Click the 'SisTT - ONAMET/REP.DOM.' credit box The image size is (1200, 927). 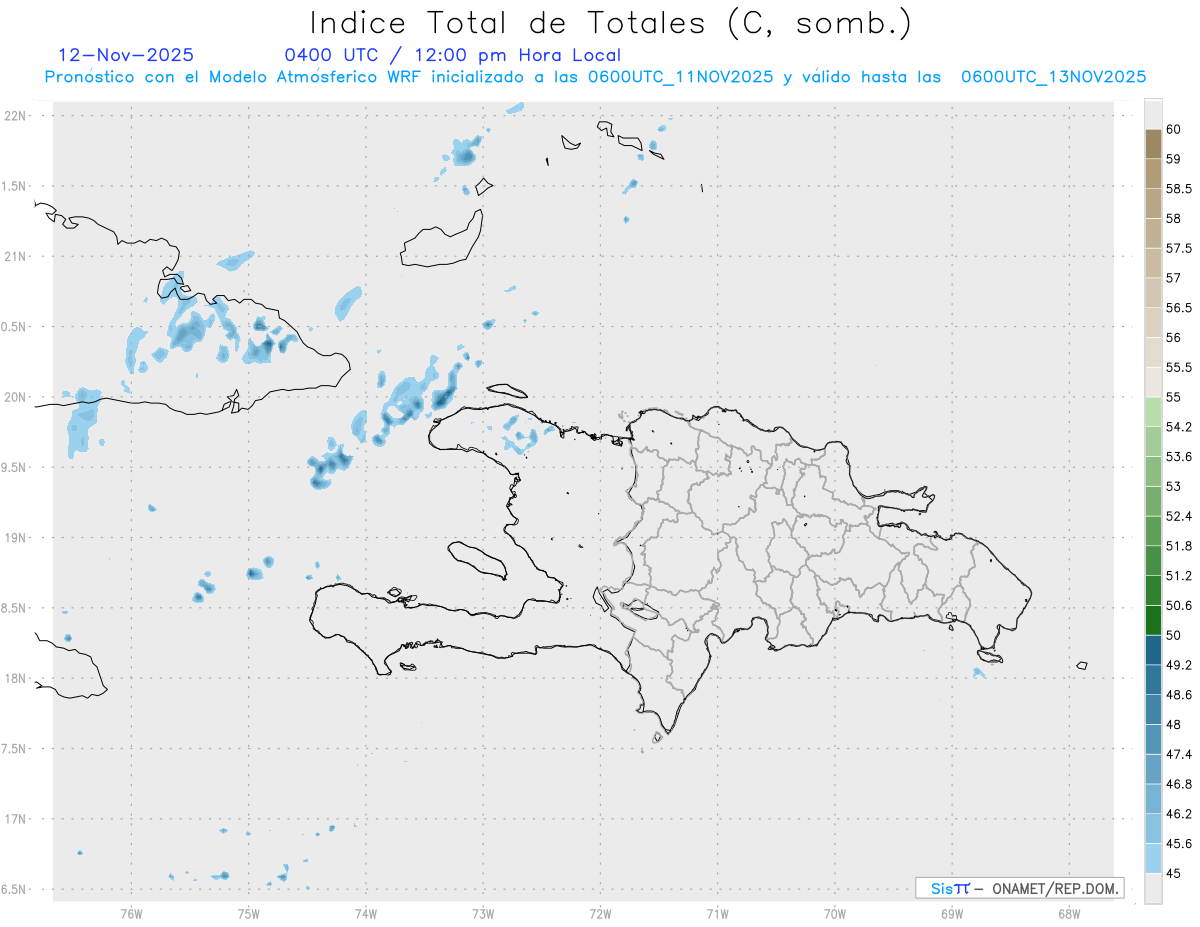click(1019, 888)
